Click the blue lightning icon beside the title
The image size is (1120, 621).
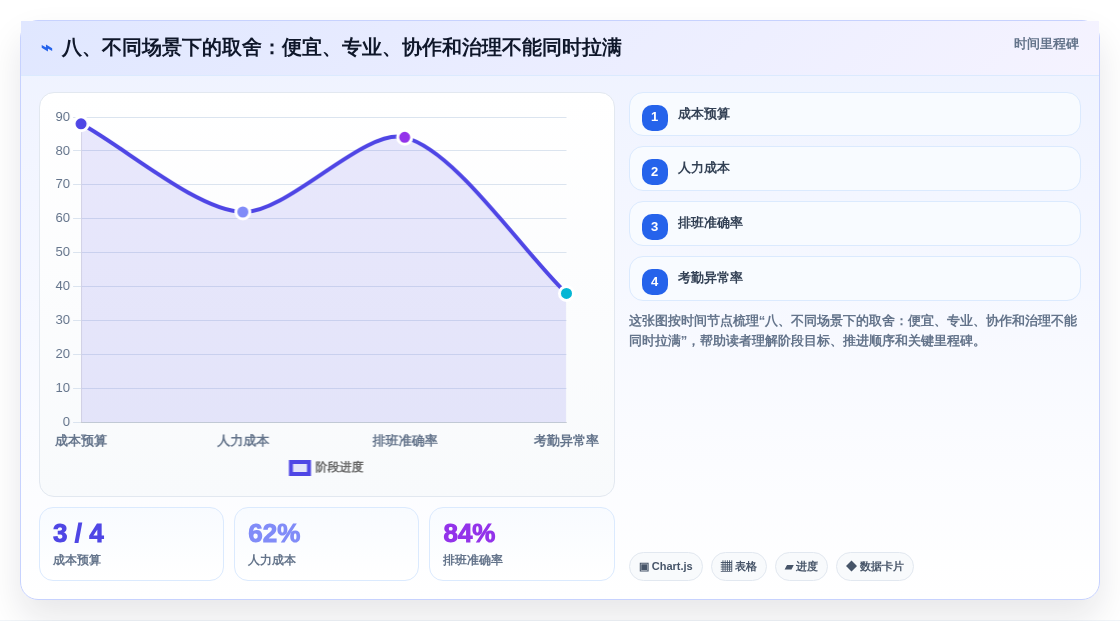47,48
